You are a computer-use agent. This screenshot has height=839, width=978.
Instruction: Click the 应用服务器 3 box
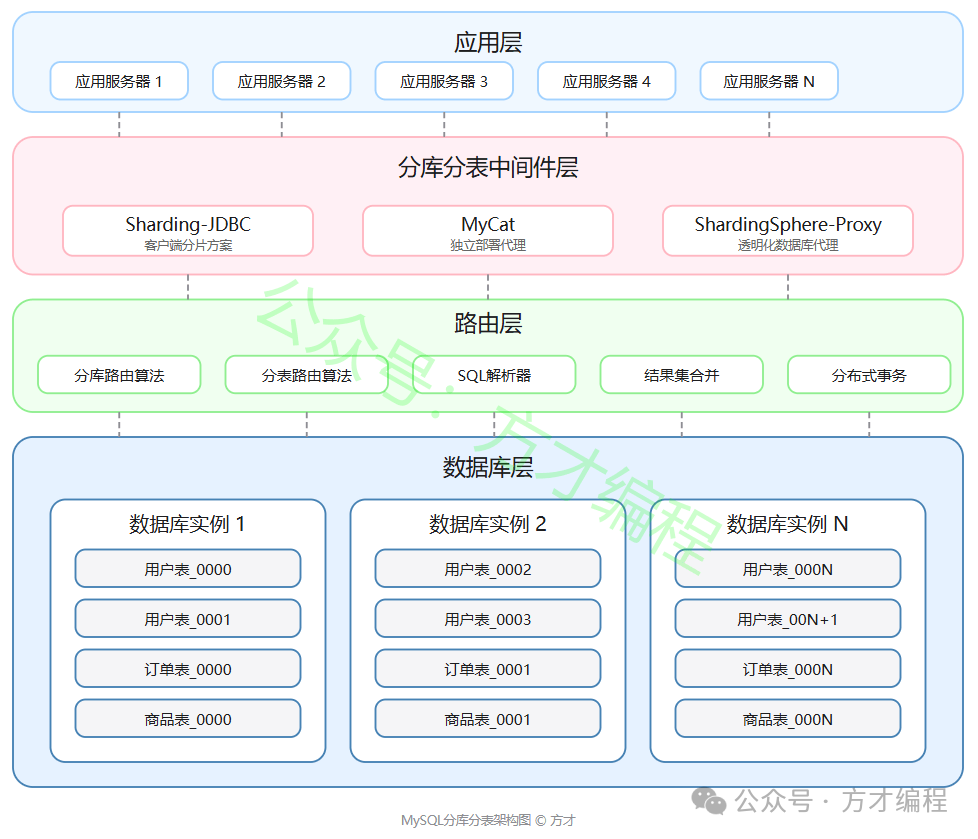pyautogui.click(x=444, y=81)
